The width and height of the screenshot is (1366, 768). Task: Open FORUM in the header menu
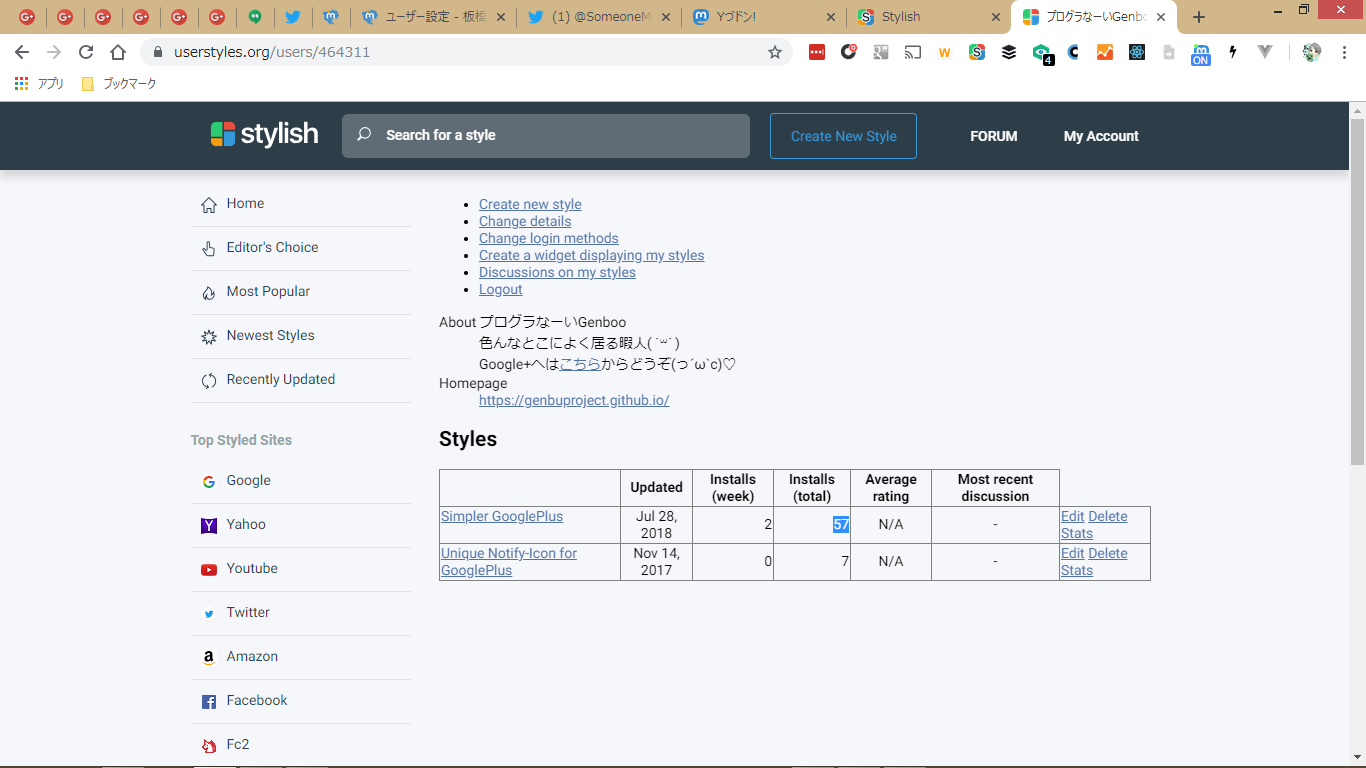click(993, 136)
